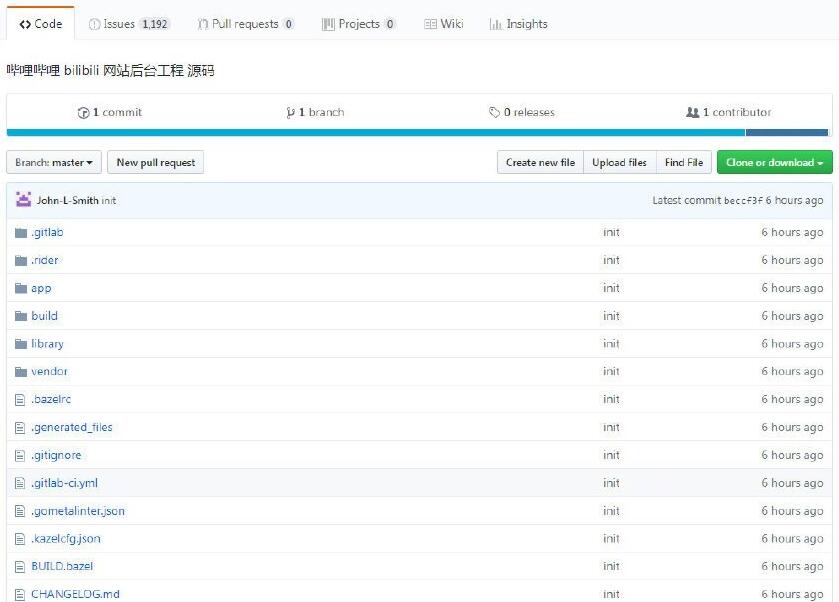Open the library folder
This screenshot has height=602, width=839.
click(x=47, y=344)
